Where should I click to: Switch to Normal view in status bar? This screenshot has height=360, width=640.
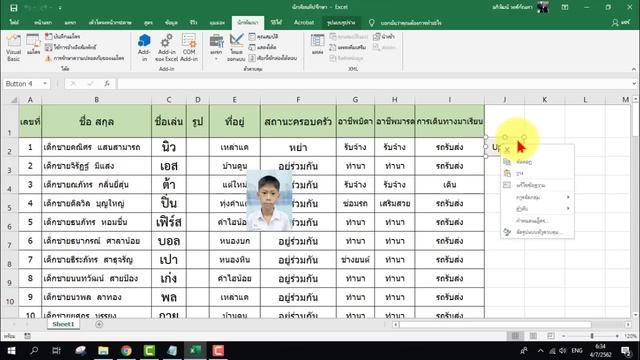click(x=515, y=336)
